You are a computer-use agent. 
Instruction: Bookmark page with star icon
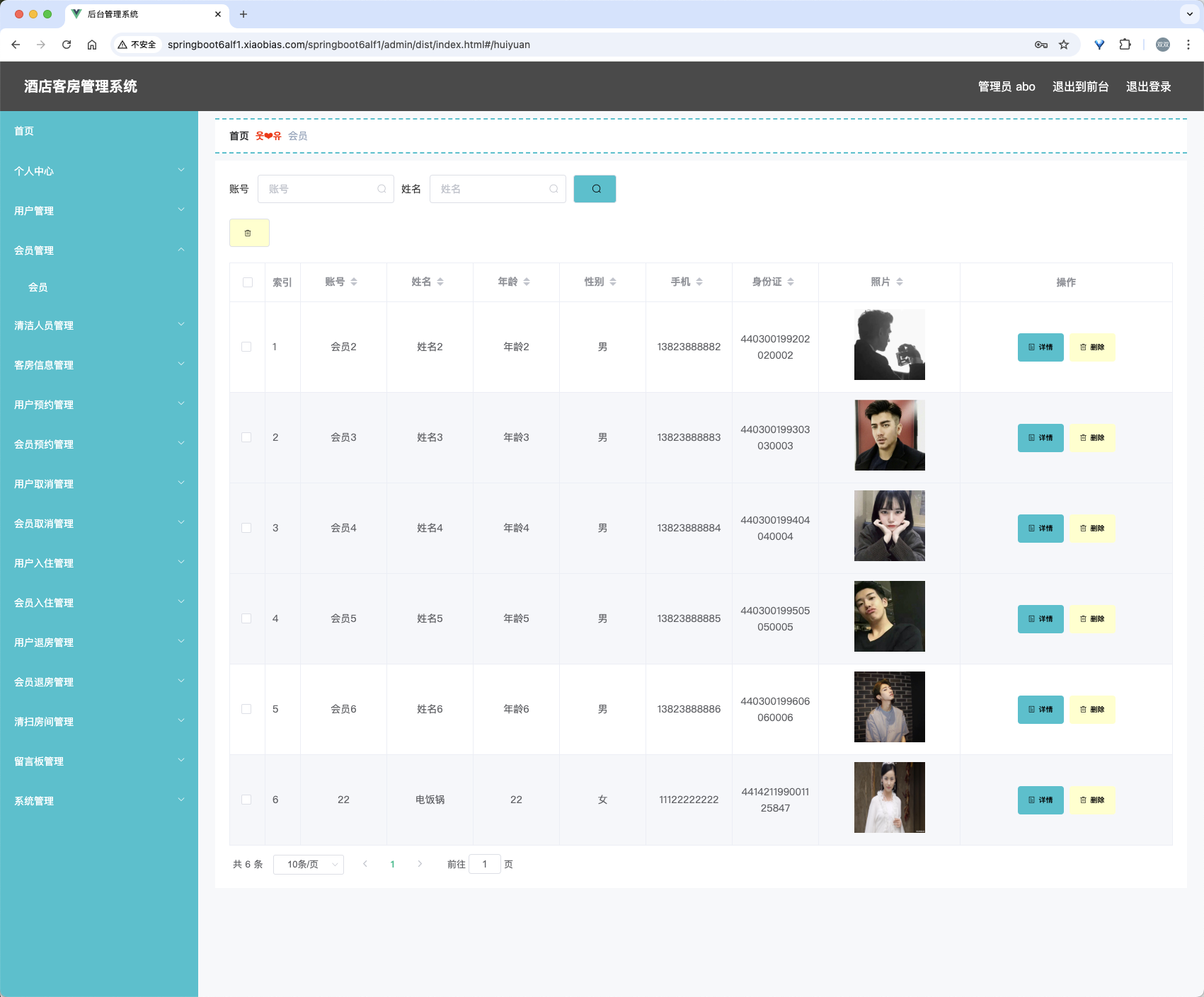click(x=1064, y=45)
